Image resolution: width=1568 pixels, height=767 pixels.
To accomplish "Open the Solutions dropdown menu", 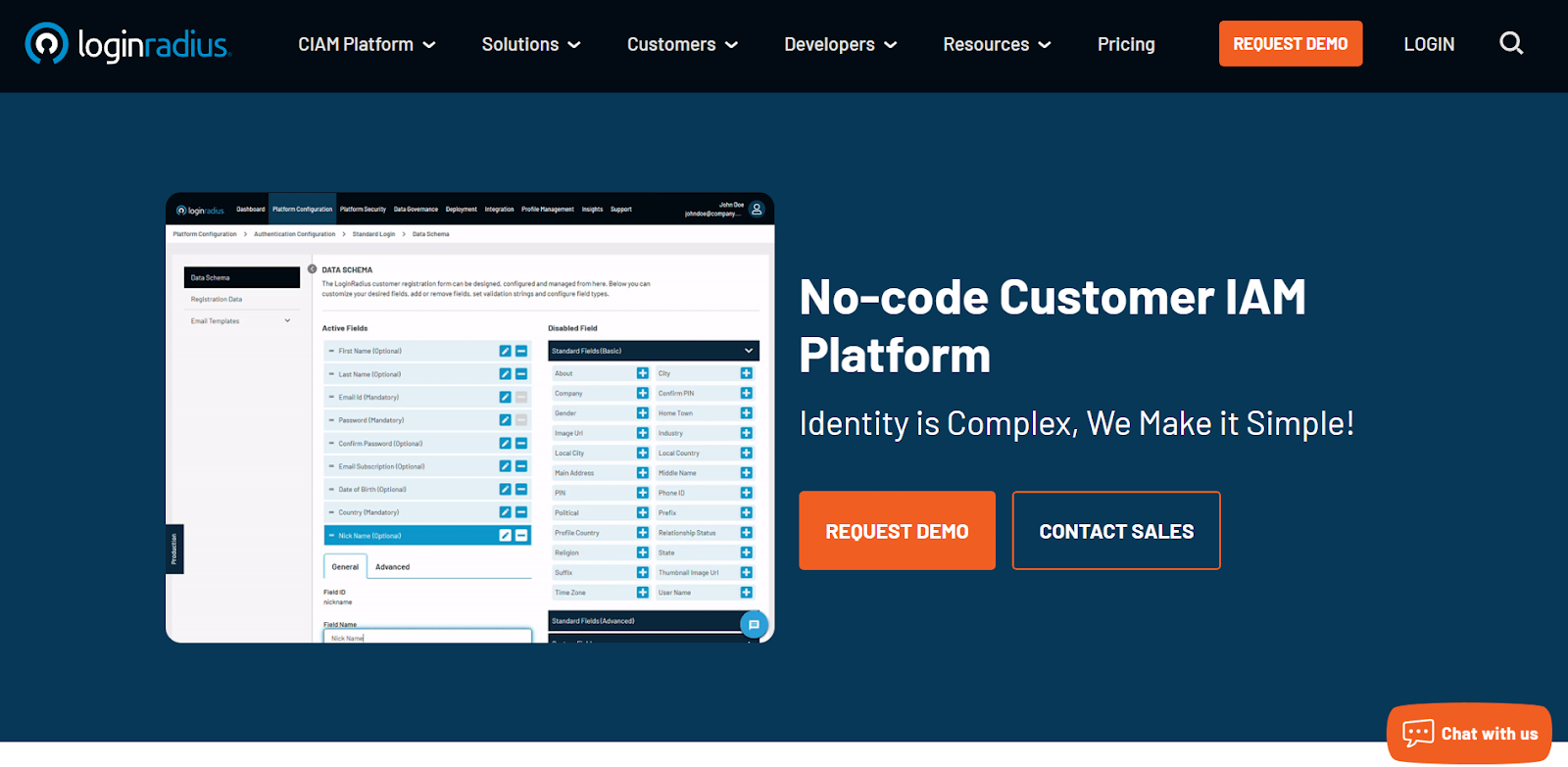I will click(531, 44).
